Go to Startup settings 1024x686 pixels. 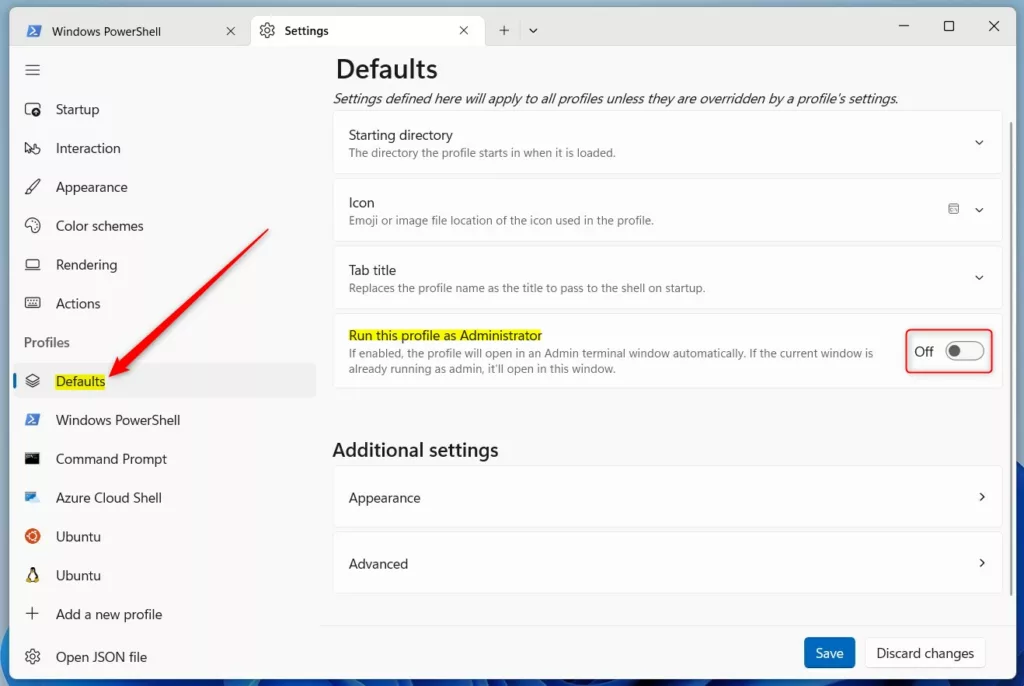[165, 109]
